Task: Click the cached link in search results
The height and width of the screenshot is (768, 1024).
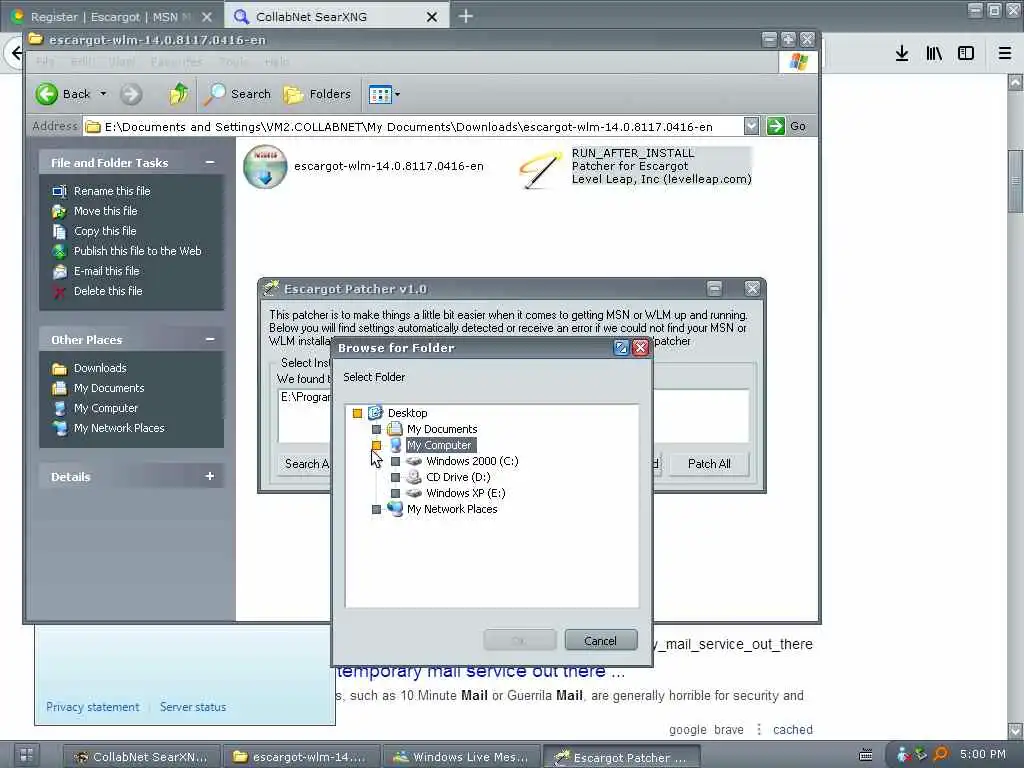Action: (793, 729)
